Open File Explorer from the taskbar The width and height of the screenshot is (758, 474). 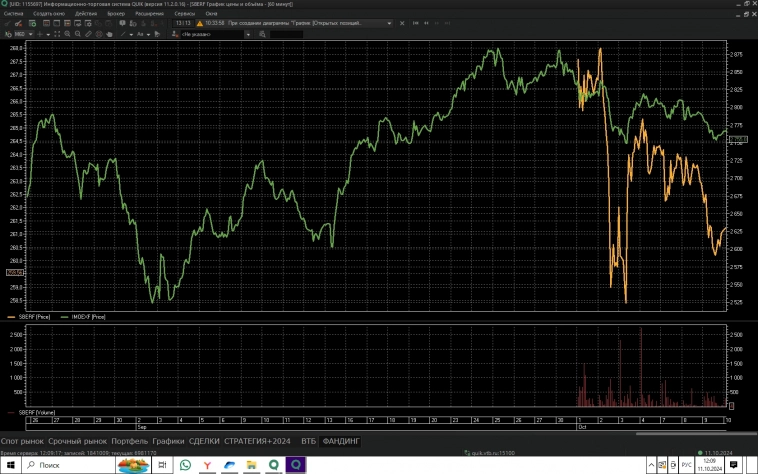(252, 465)
